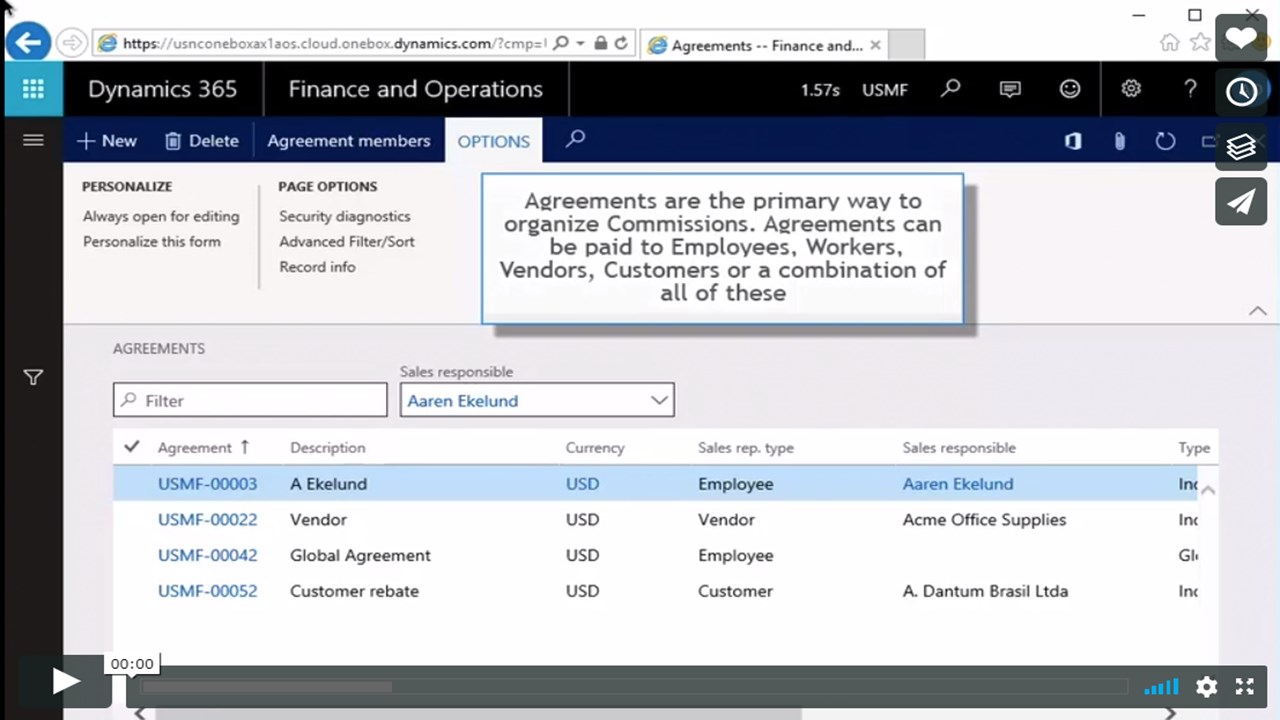Select the 'Acme Office Supplies' cell
Image resolution: width=1280 pixels, height=720 pixels.
click(984, 520)
